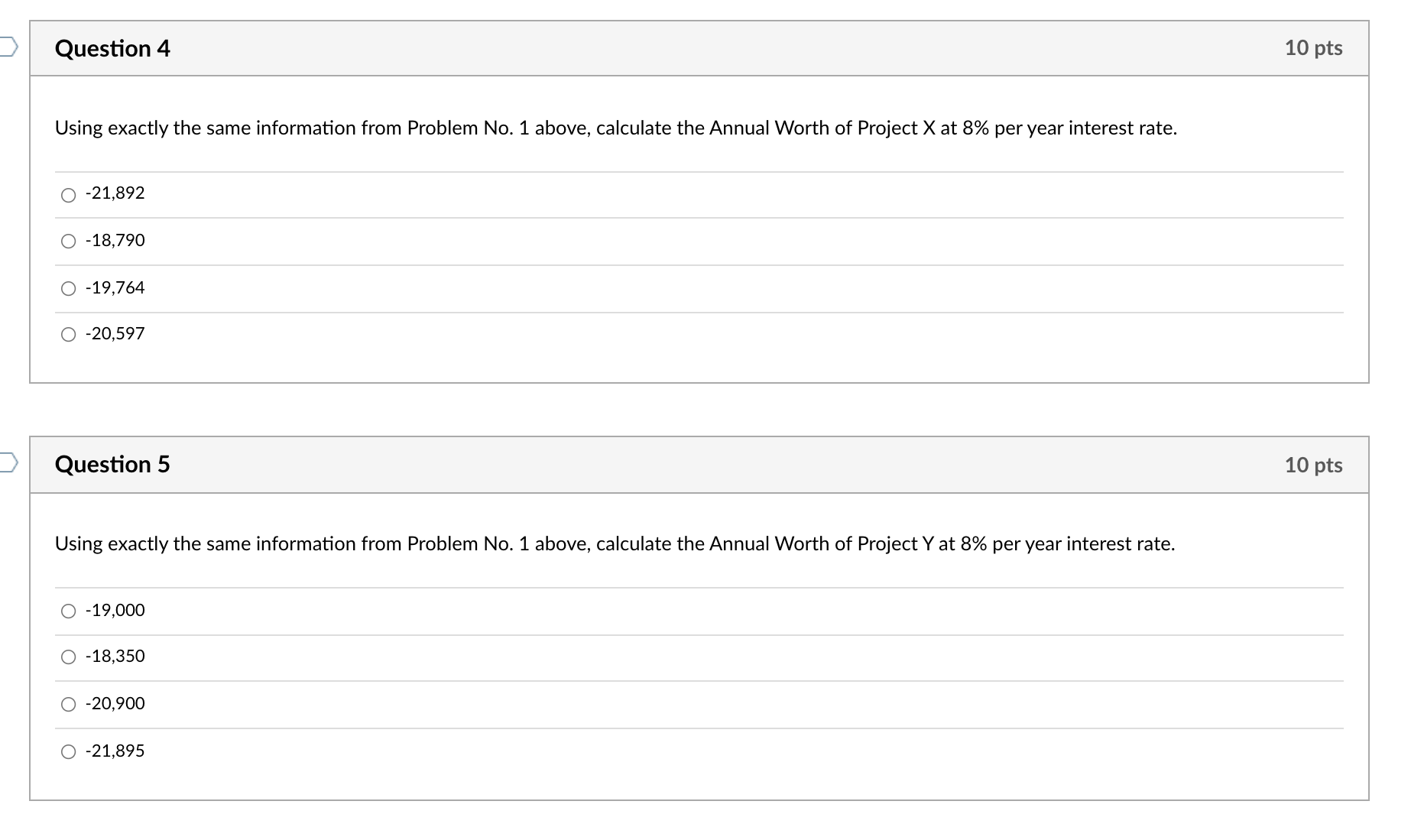The height and width of the screenshot is (840, 1424).
Task: Click the -19,000 answer label text
Action: pos(115,610)
